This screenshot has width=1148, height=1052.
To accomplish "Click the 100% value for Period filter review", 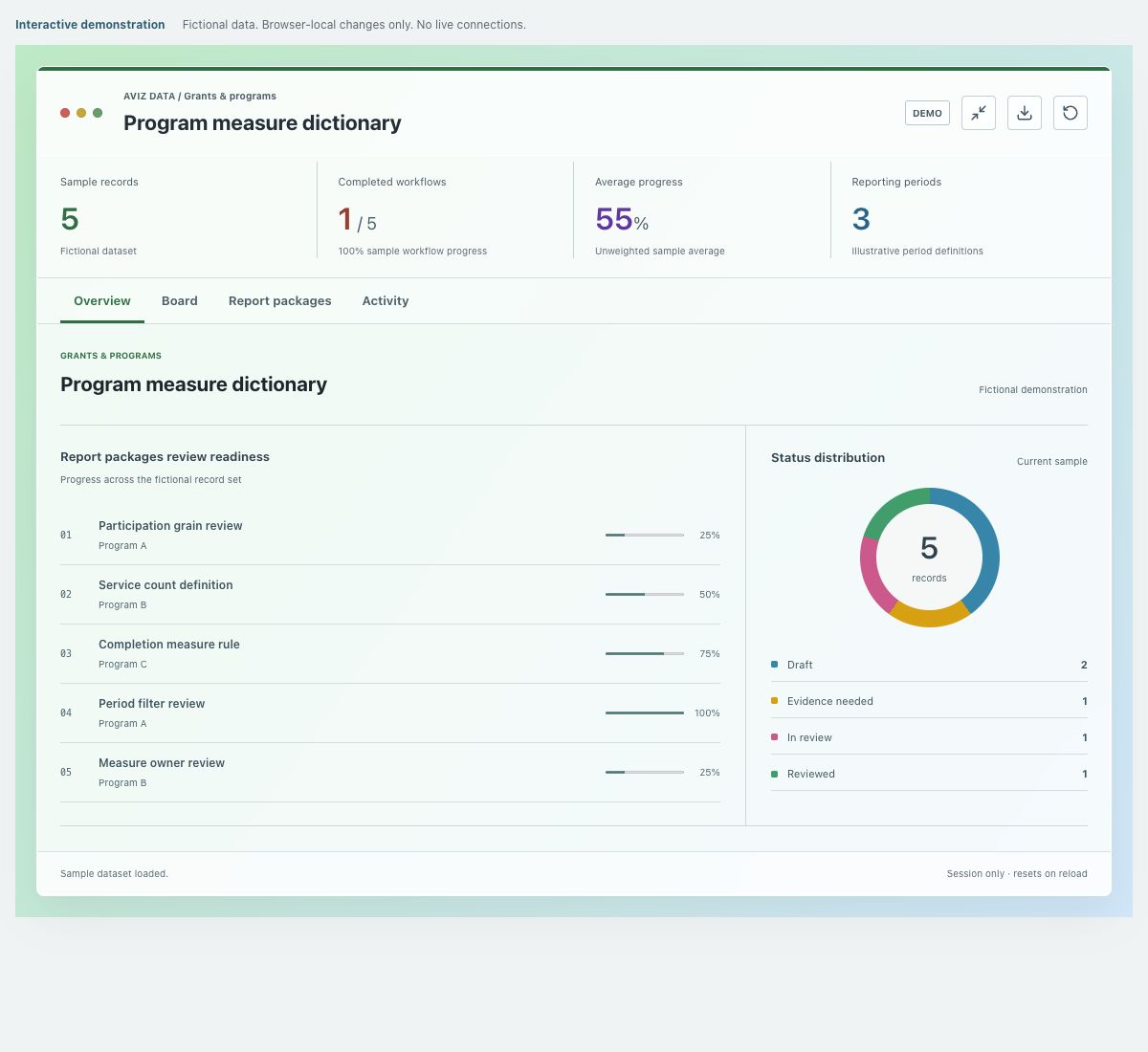I will (x=707, y=713).
